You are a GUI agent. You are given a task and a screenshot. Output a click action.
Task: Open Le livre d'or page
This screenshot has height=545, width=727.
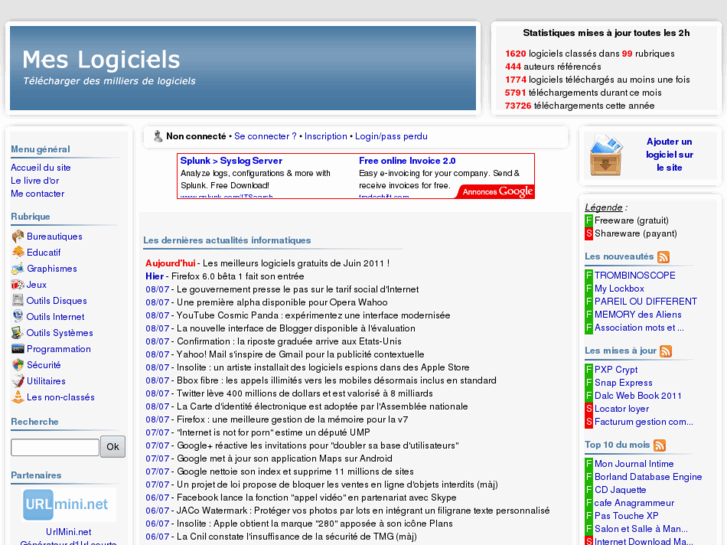(x=35, y=180)
